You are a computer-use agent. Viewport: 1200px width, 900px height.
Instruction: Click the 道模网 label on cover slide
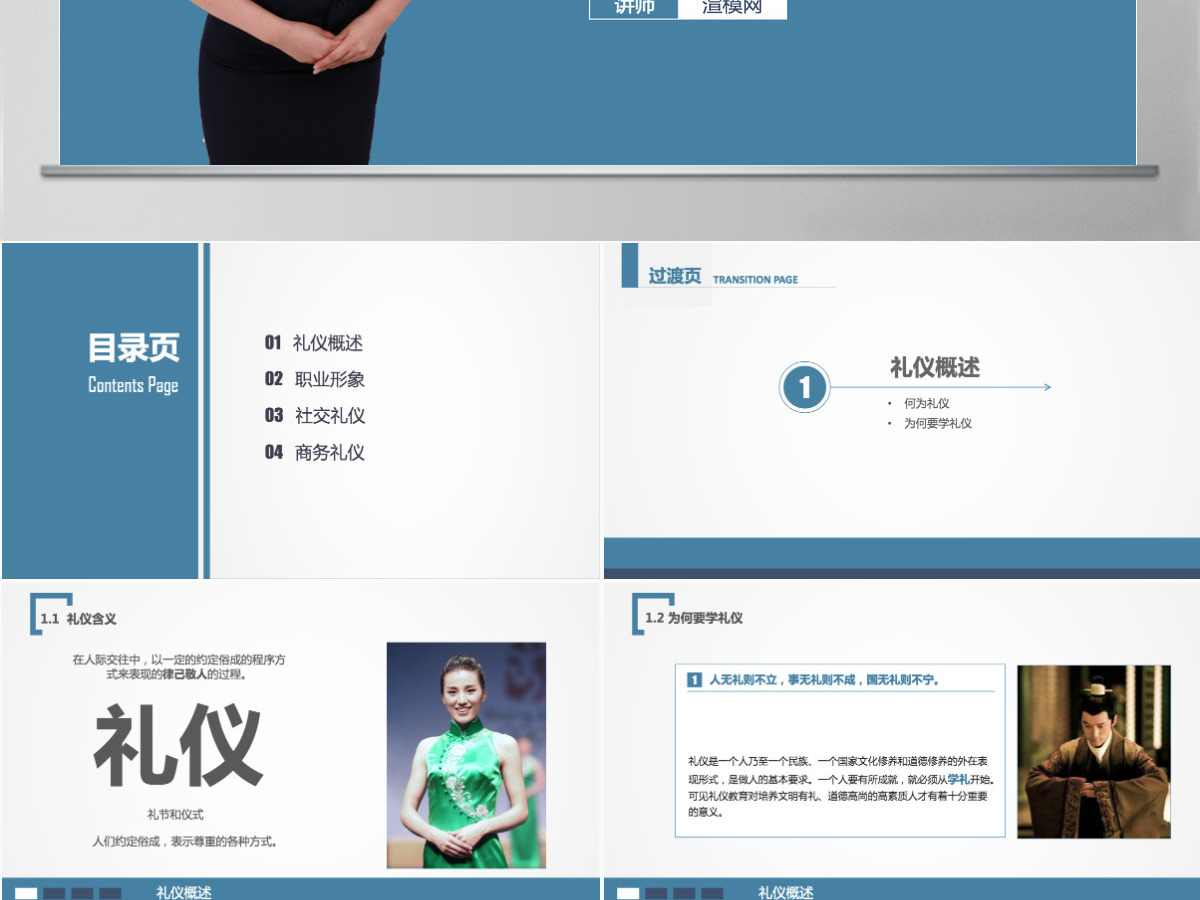[x=732, y=8]
